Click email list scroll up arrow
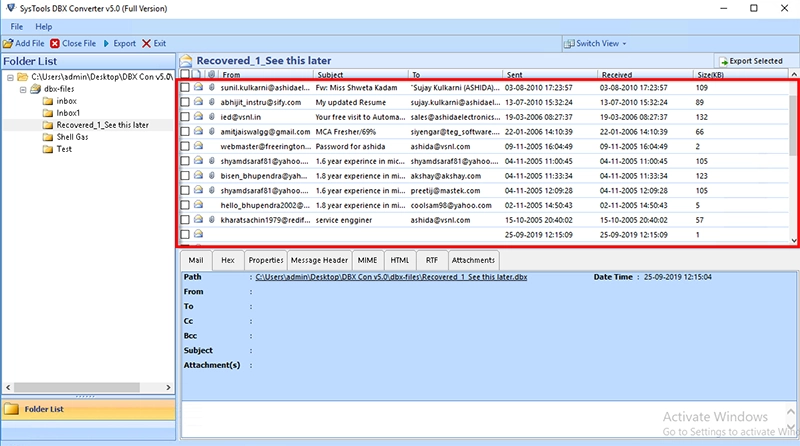This screenshot has width=800, height=446. tap(794, 75)
